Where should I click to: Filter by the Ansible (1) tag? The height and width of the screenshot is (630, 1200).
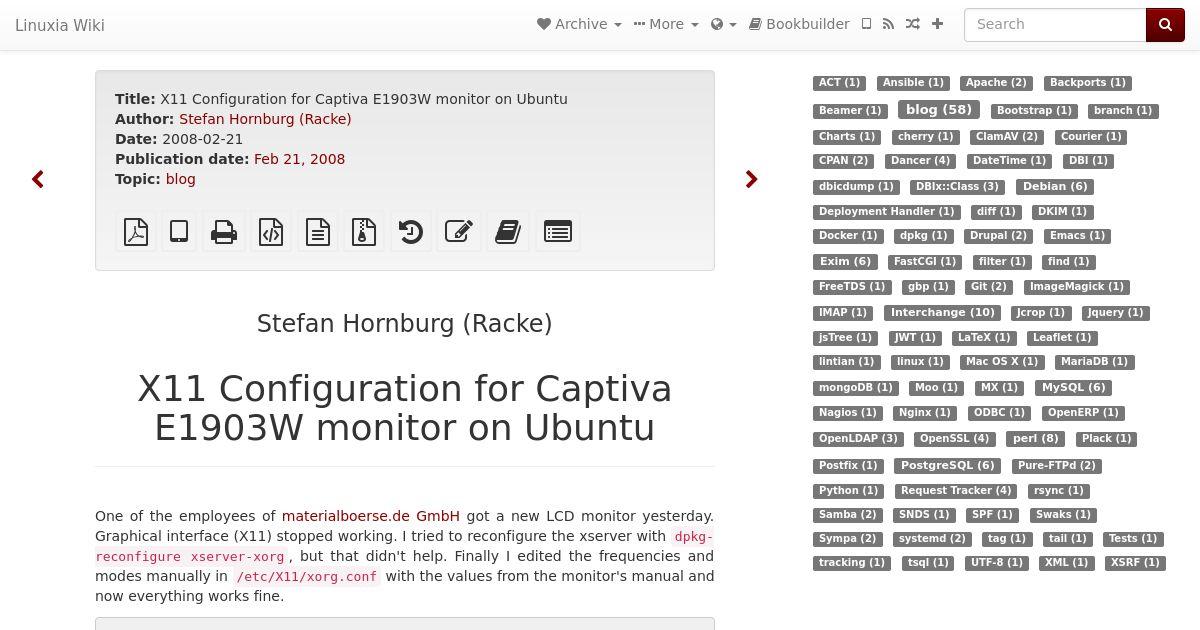tap(913, 83)
